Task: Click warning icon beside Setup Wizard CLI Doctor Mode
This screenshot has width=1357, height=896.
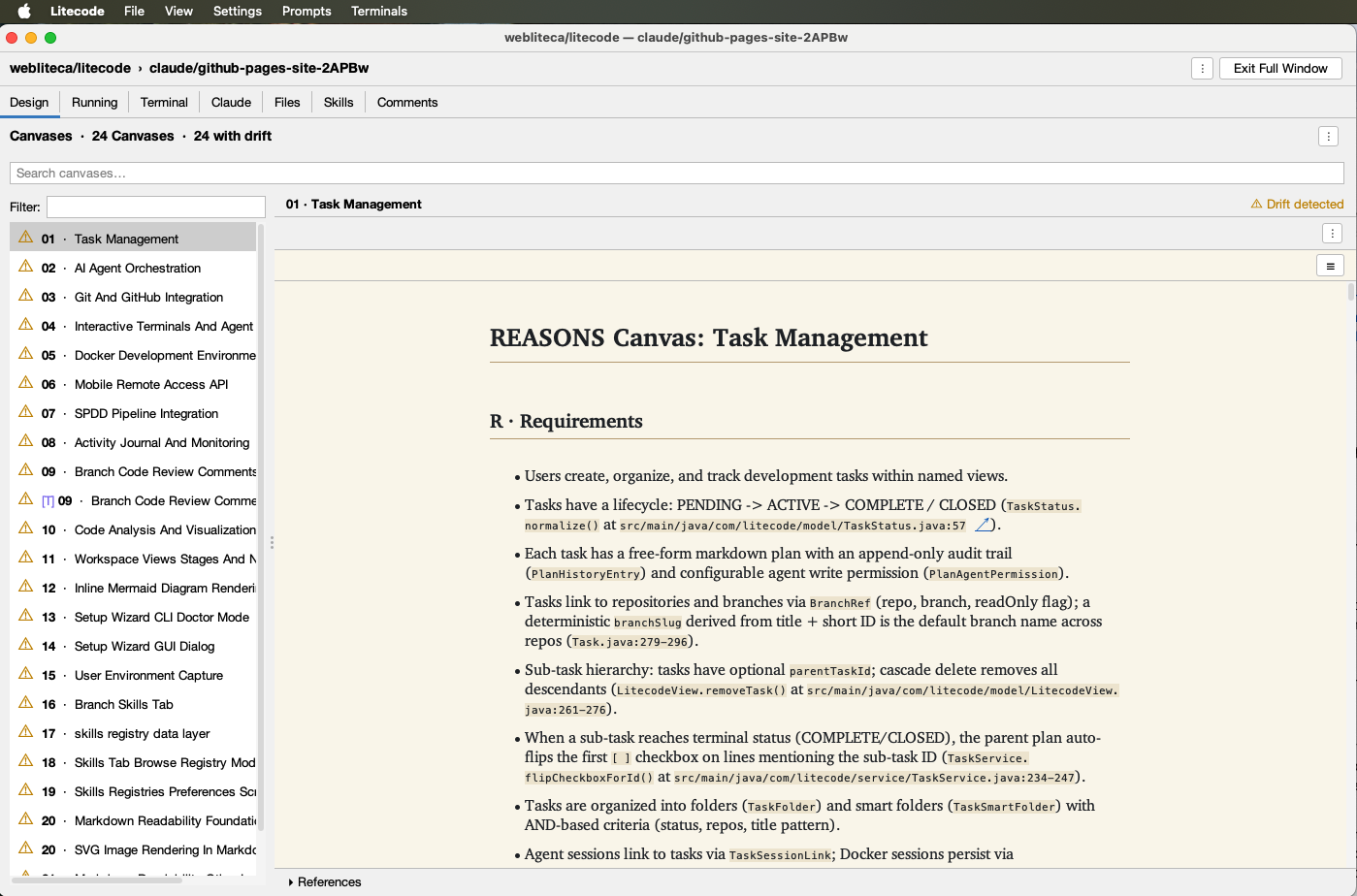Action: (26, 616)
